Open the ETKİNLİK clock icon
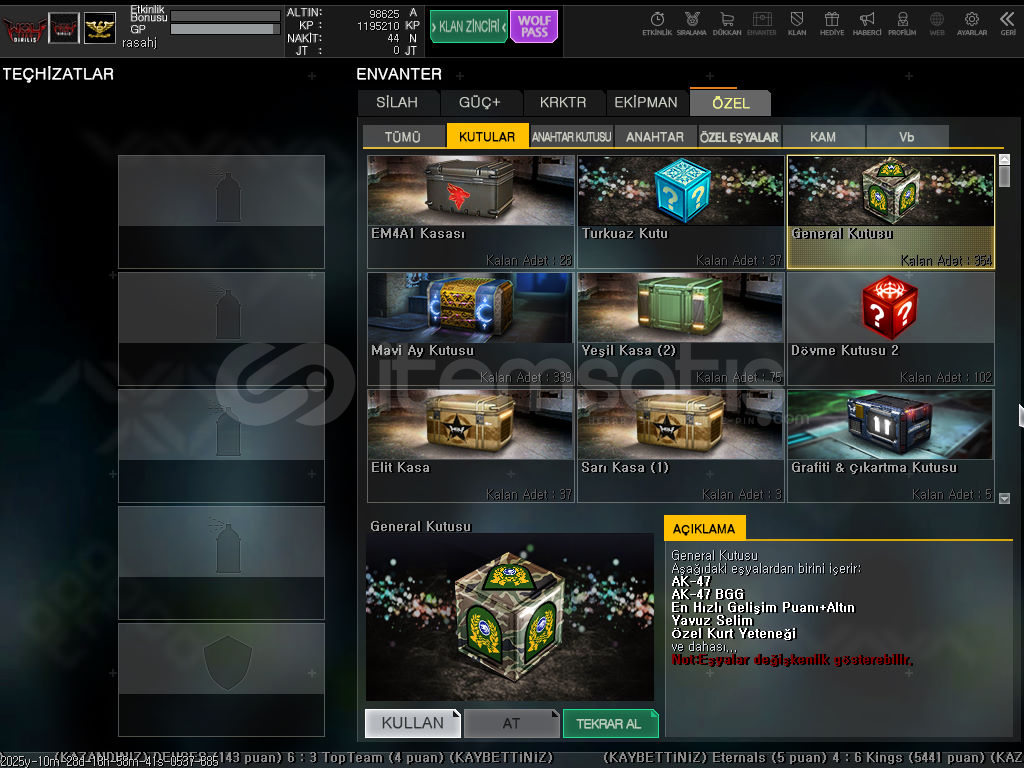Image resolution: width=1024 pixels, height=768 pixels. tap(656, 24)
